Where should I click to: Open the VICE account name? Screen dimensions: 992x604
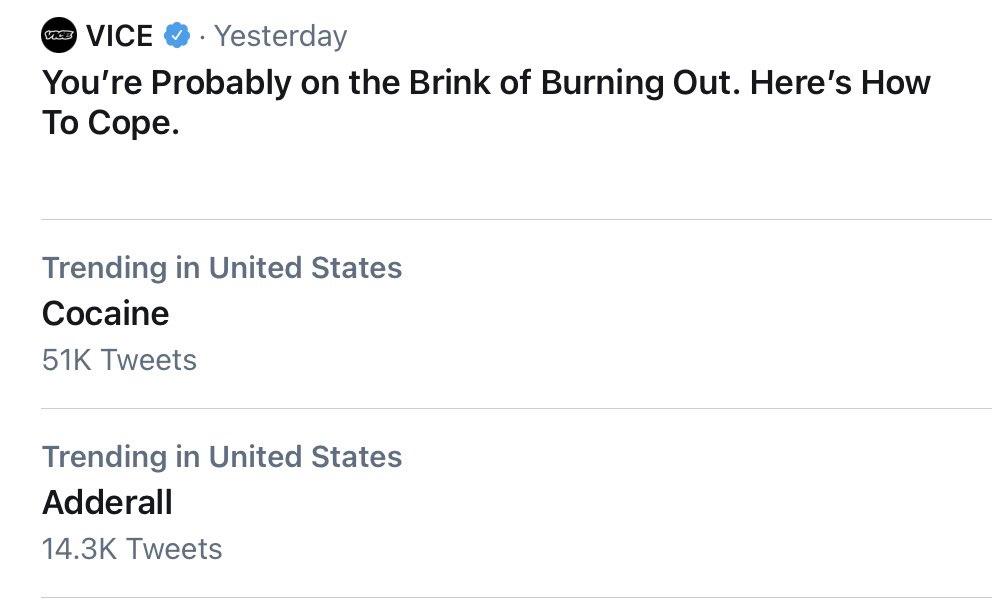[119, 37]
